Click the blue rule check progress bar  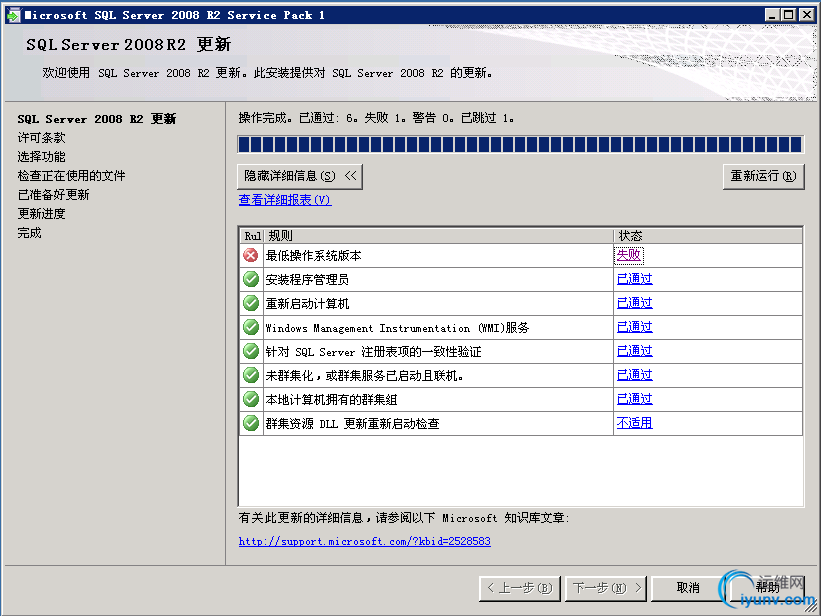click(x=520, y=145)
